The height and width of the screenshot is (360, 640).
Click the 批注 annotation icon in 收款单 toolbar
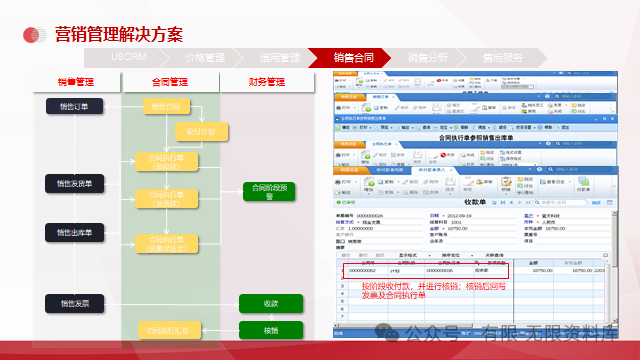point(520,179)
